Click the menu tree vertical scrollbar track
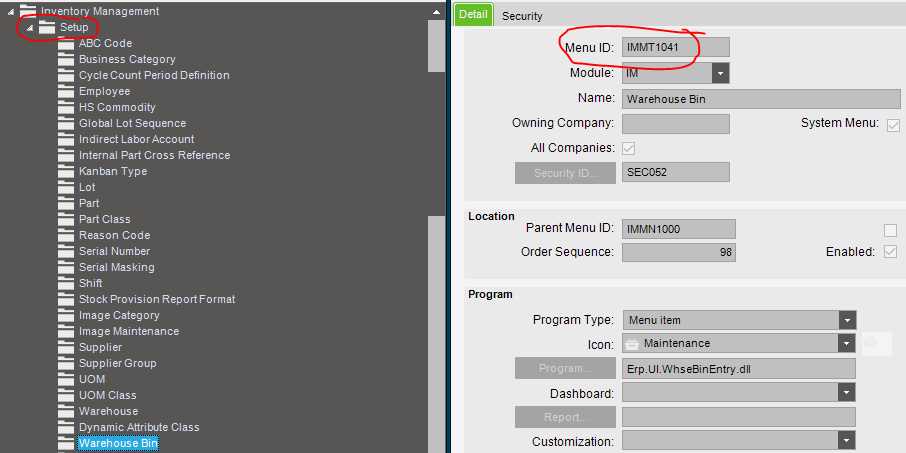The height and width of the screenshot is (453, 906). (436, 144)
